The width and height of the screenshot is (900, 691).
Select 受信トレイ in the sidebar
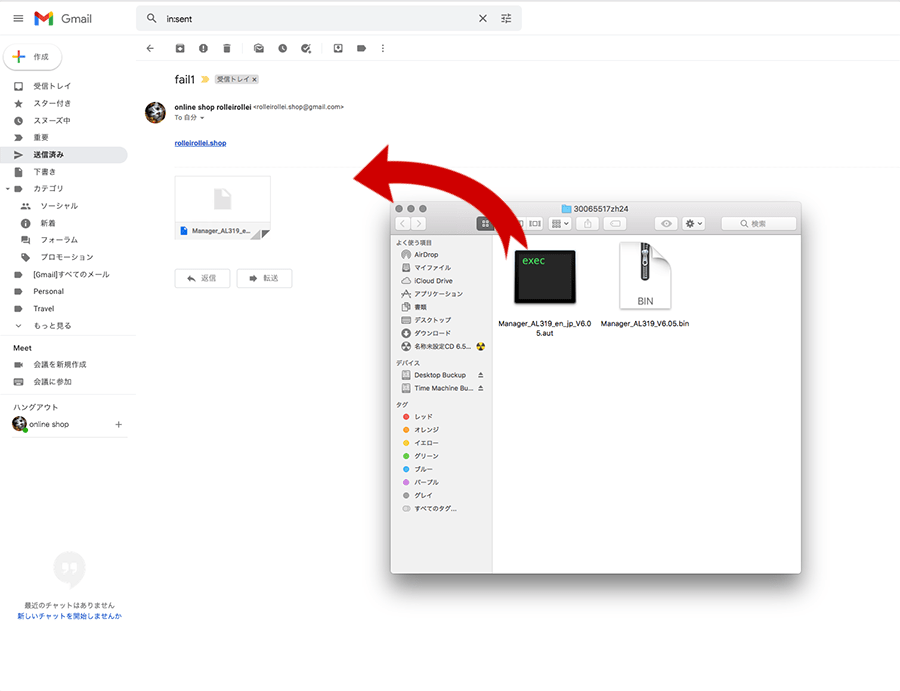[x=52, y=86]
